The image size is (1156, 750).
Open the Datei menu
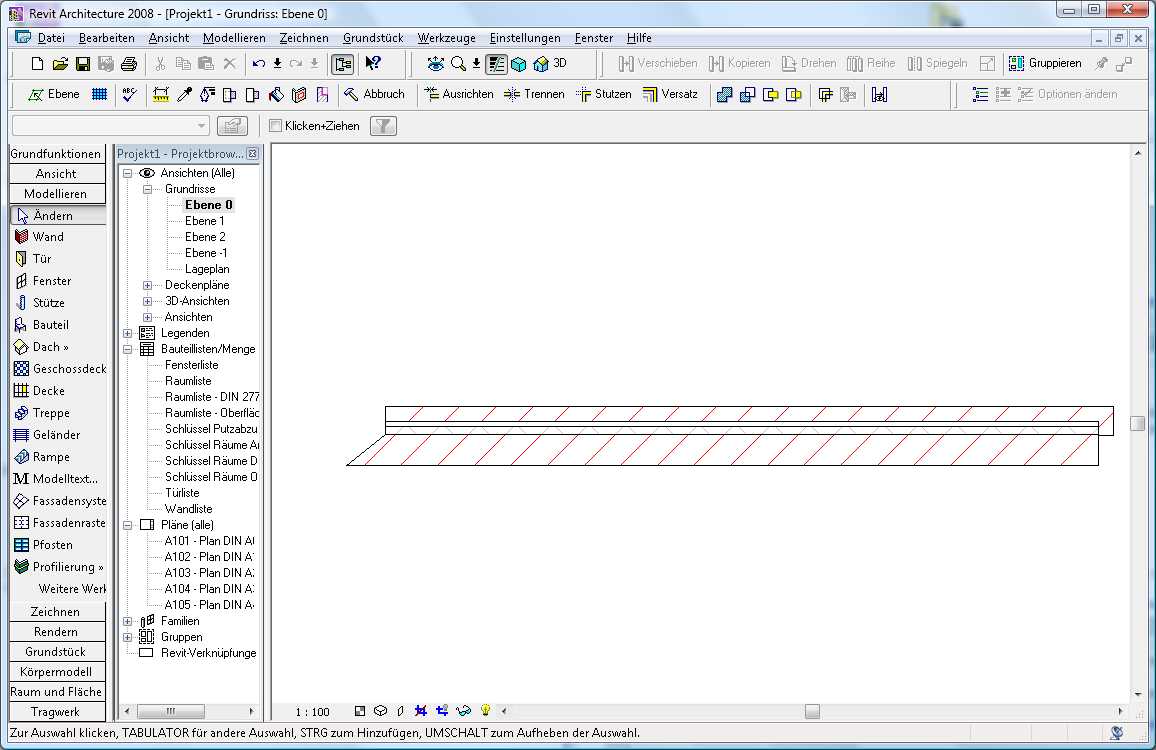click(51, 38)
